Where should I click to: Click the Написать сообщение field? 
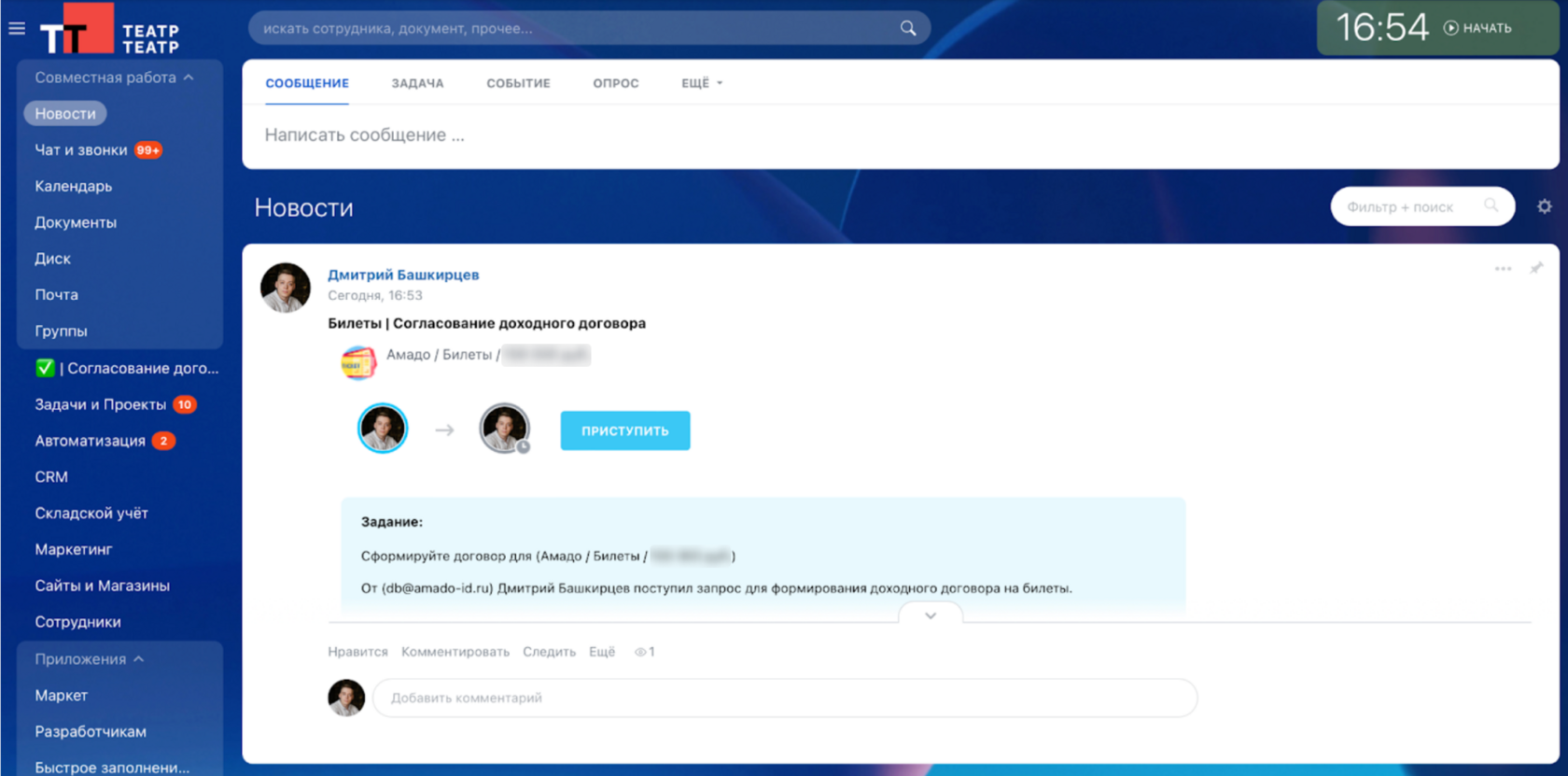[x=901, y=135]
